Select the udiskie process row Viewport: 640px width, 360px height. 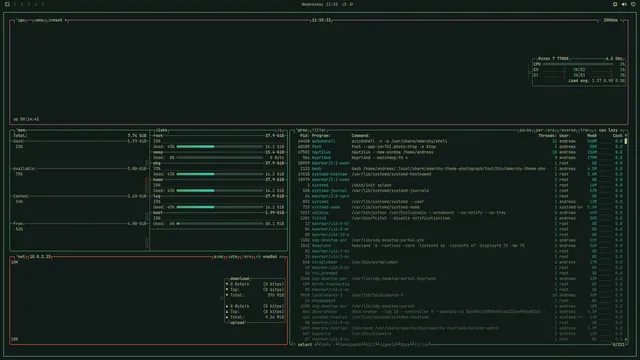point(460,213)
